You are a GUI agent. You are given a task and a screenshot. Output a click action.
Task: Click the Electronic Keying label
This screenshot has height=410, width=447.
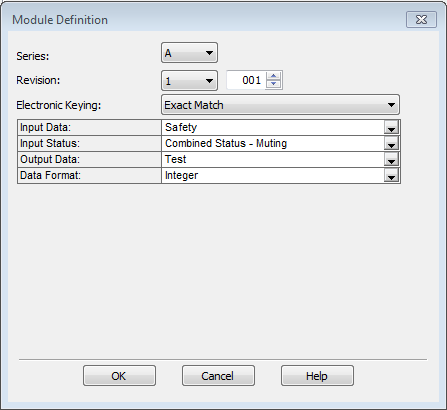click(x=59, y=105)
